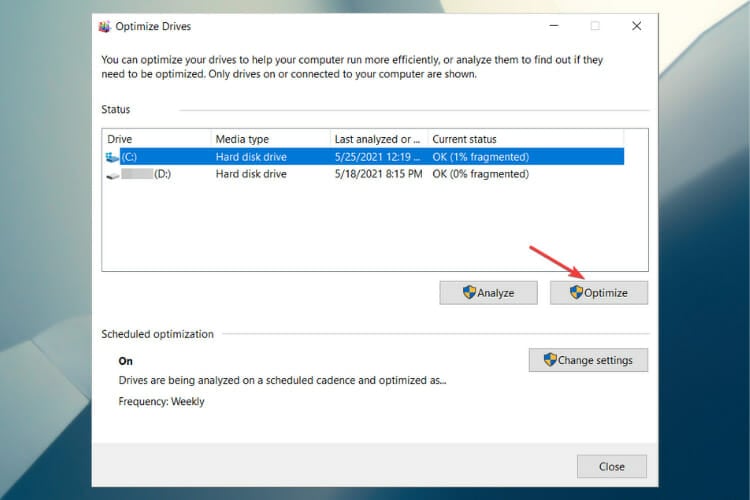Image resolution: width=750 pixels, height=500 pixels.
Task: Click the 5/25/2021 12:19 date cell
Action: (377, 157)
